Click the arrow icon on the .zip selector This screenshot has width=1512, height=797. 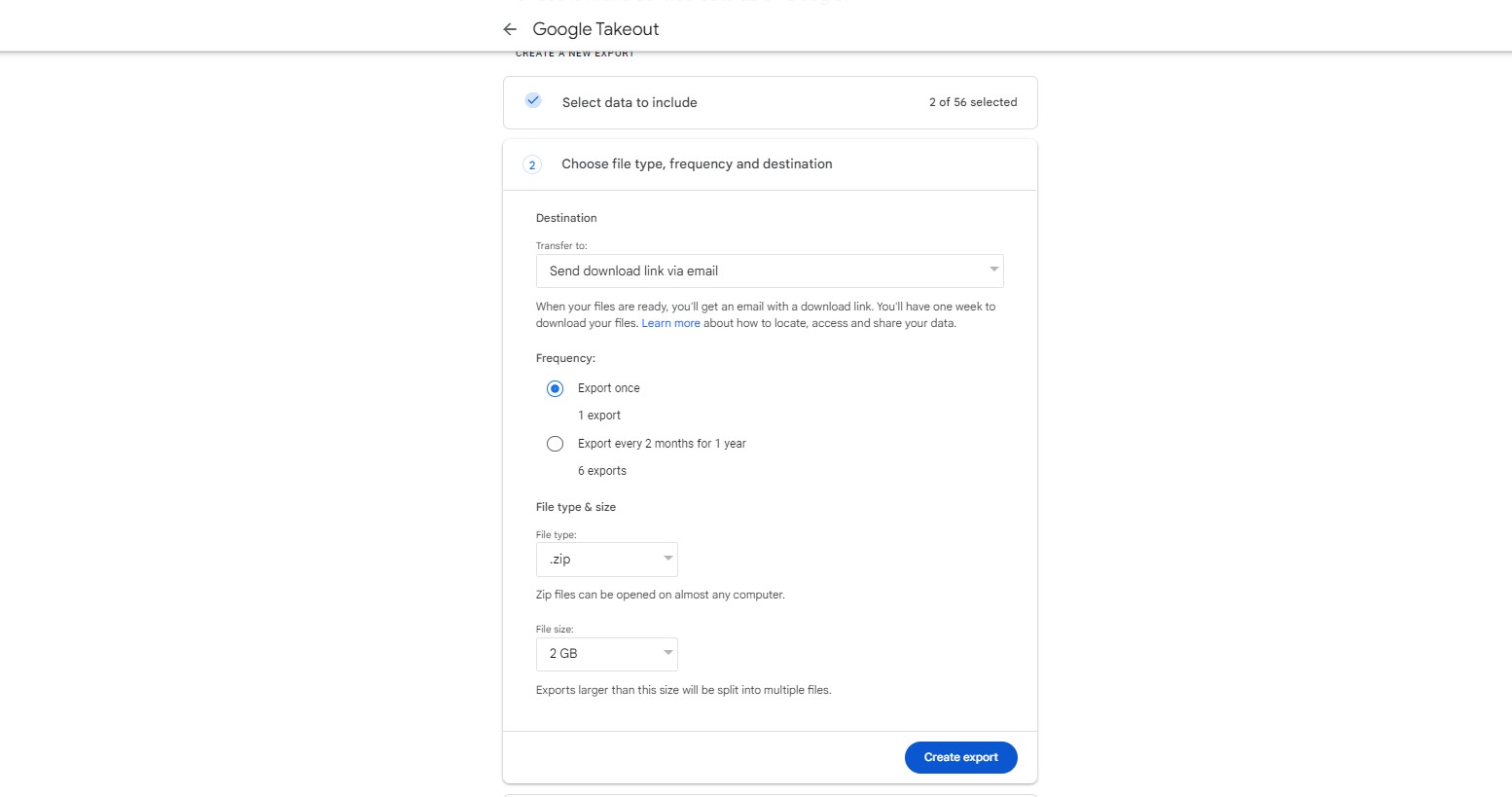[667, 559]
